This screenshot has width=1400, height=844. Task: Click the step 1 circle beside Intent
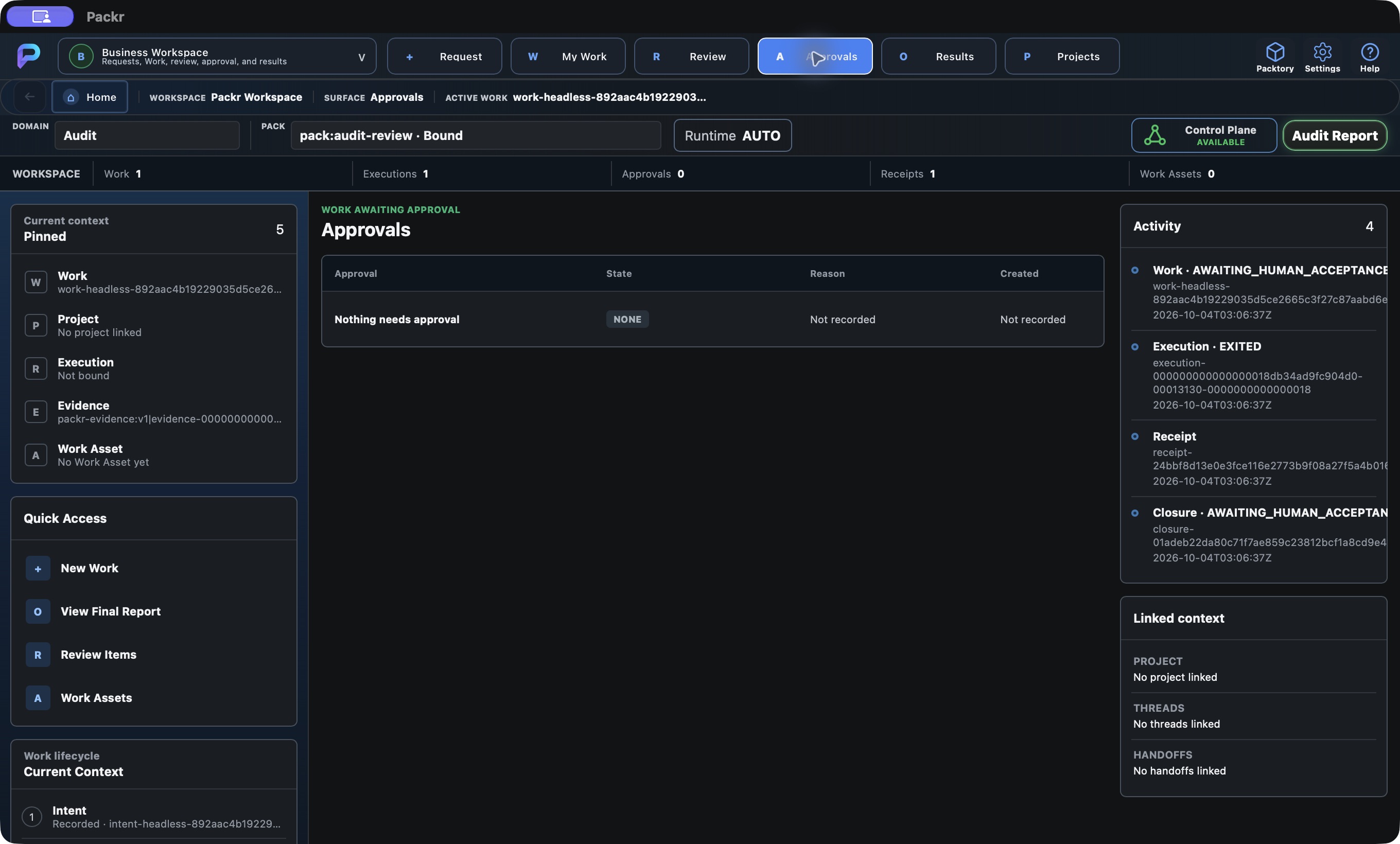coord(32,817)
